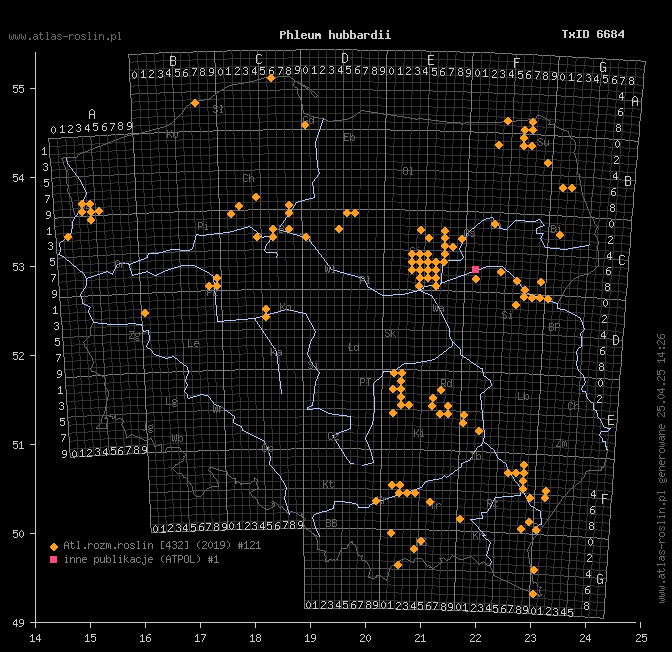The width and height of the screenshot is (672, 652).
Task: Select the lone orange diamond above the Zg label
Action: [145, 313]
